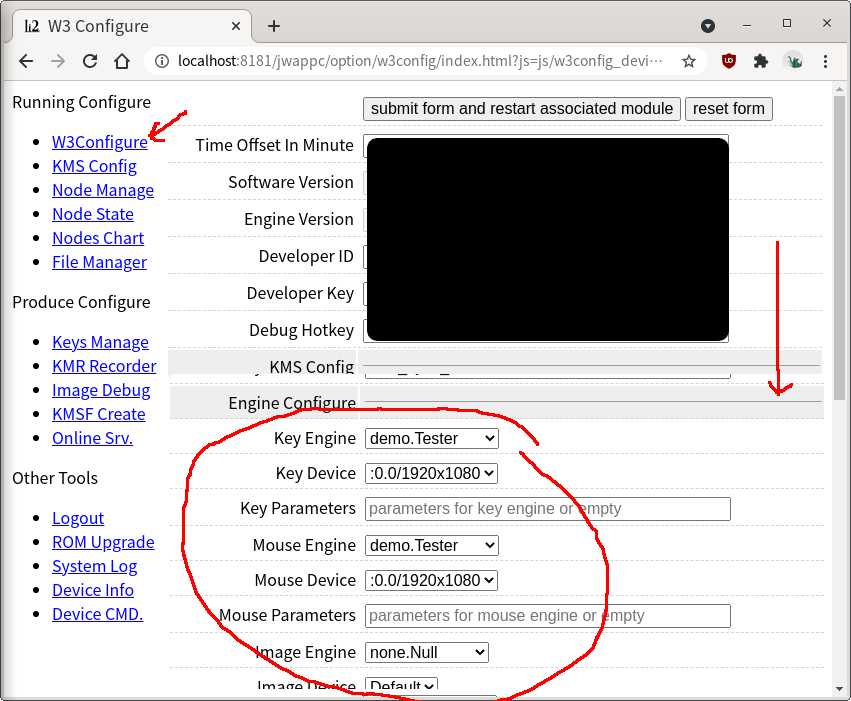Open the Device CMD. link
This screenshot has width=851, height=701.
[x=98, y=614]
